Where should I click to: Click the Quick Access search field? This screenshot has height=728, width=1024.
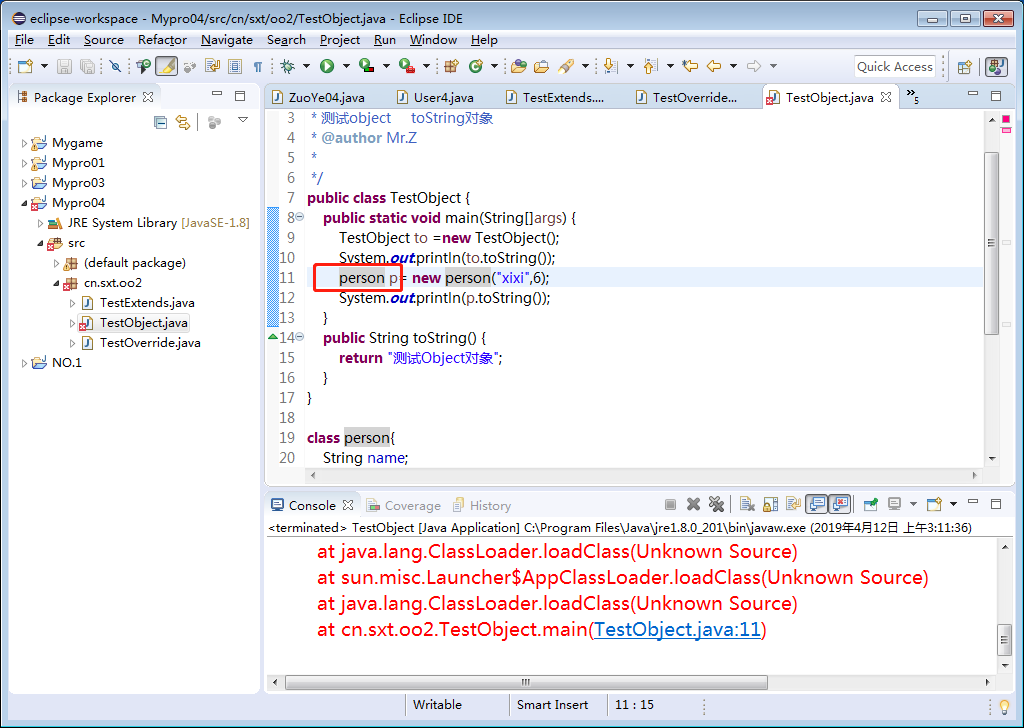pos(895,67)
